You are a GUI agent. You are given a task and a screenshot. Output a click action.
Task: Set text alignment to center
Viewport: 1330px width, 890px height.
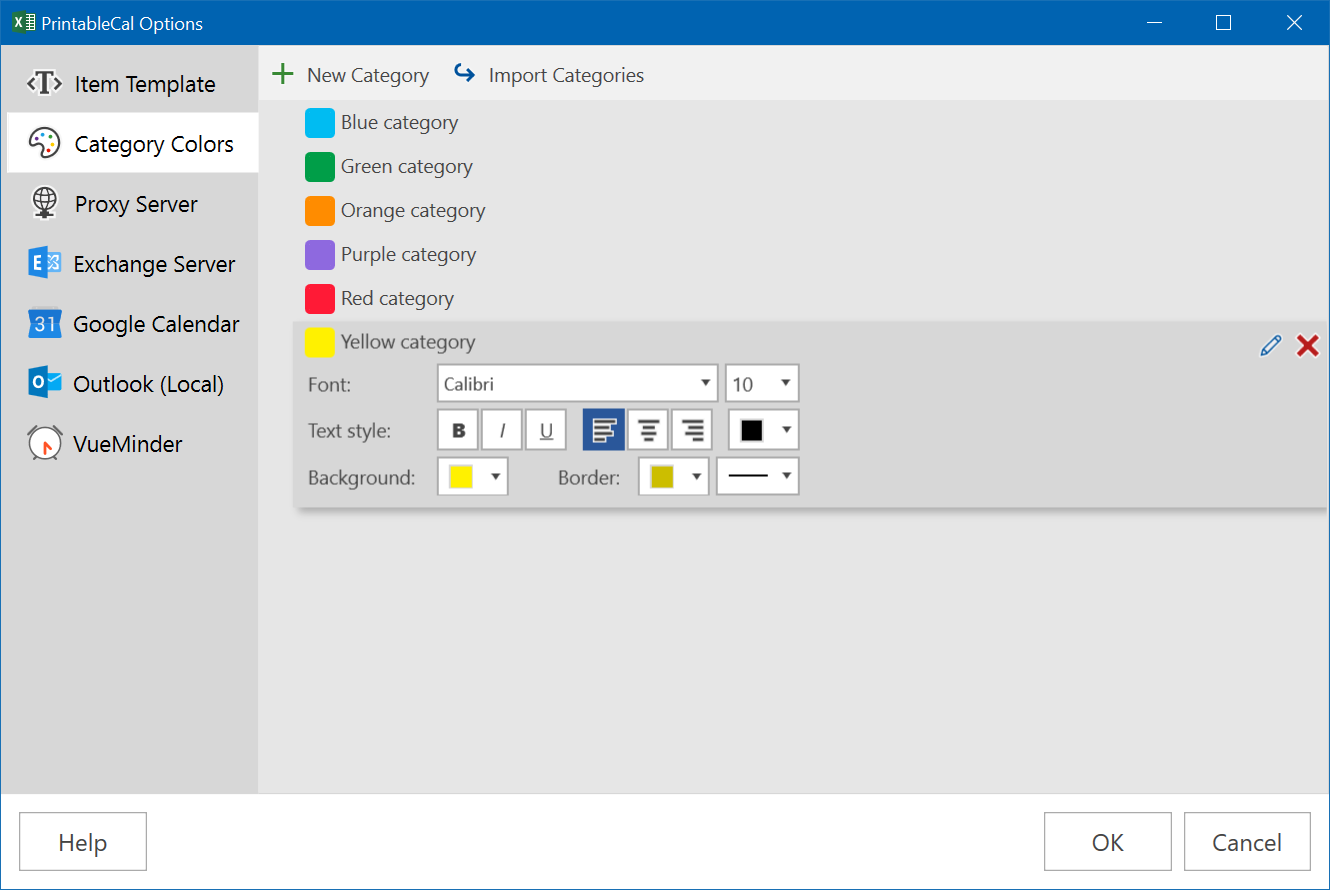[x=648, y=431]
